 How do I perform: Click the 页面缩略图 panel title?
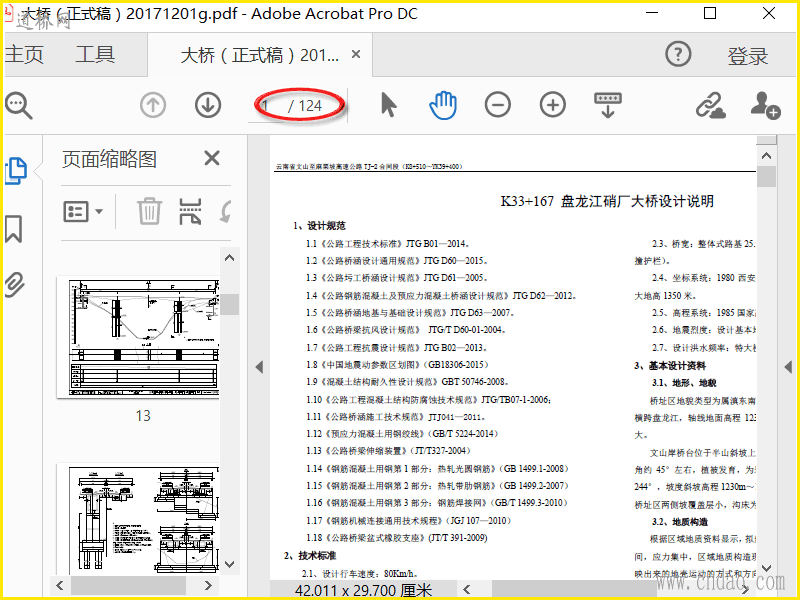pos(109,159)
